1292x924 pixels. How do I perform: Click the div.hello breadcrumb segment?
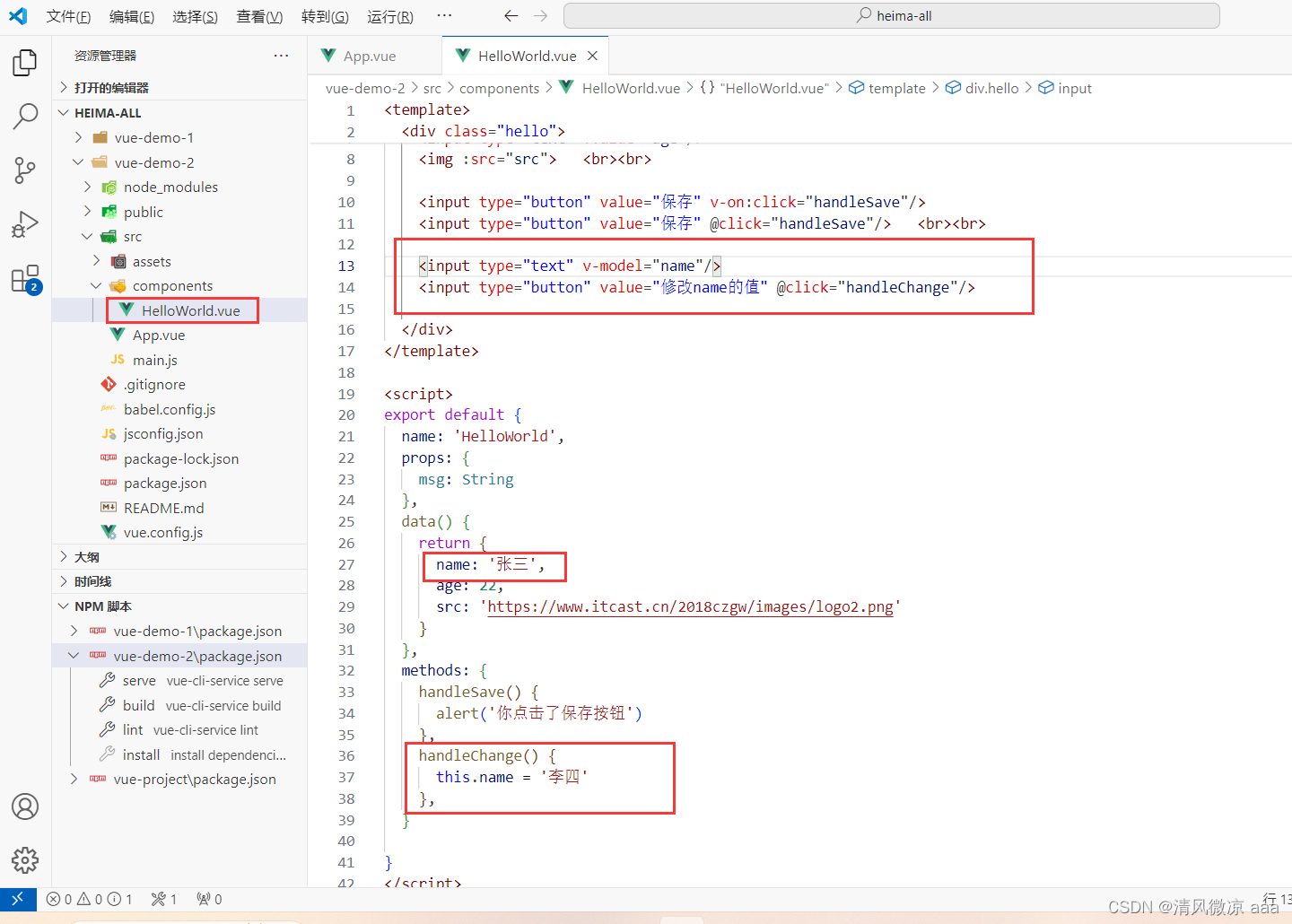point(982,88)
